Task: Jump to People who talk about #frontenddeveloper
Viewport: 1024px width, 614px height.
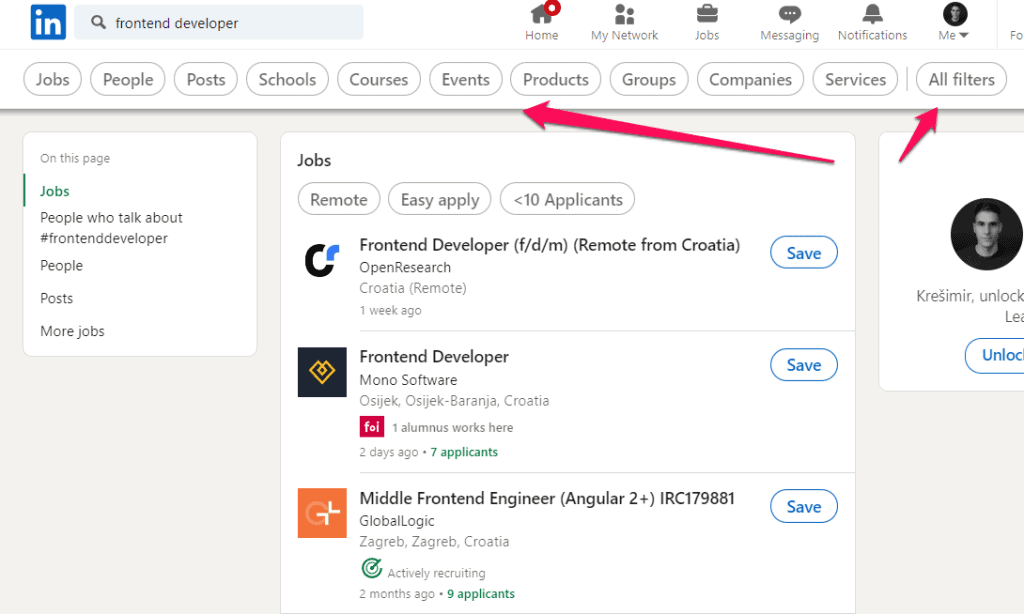Action: pos(112,228)
